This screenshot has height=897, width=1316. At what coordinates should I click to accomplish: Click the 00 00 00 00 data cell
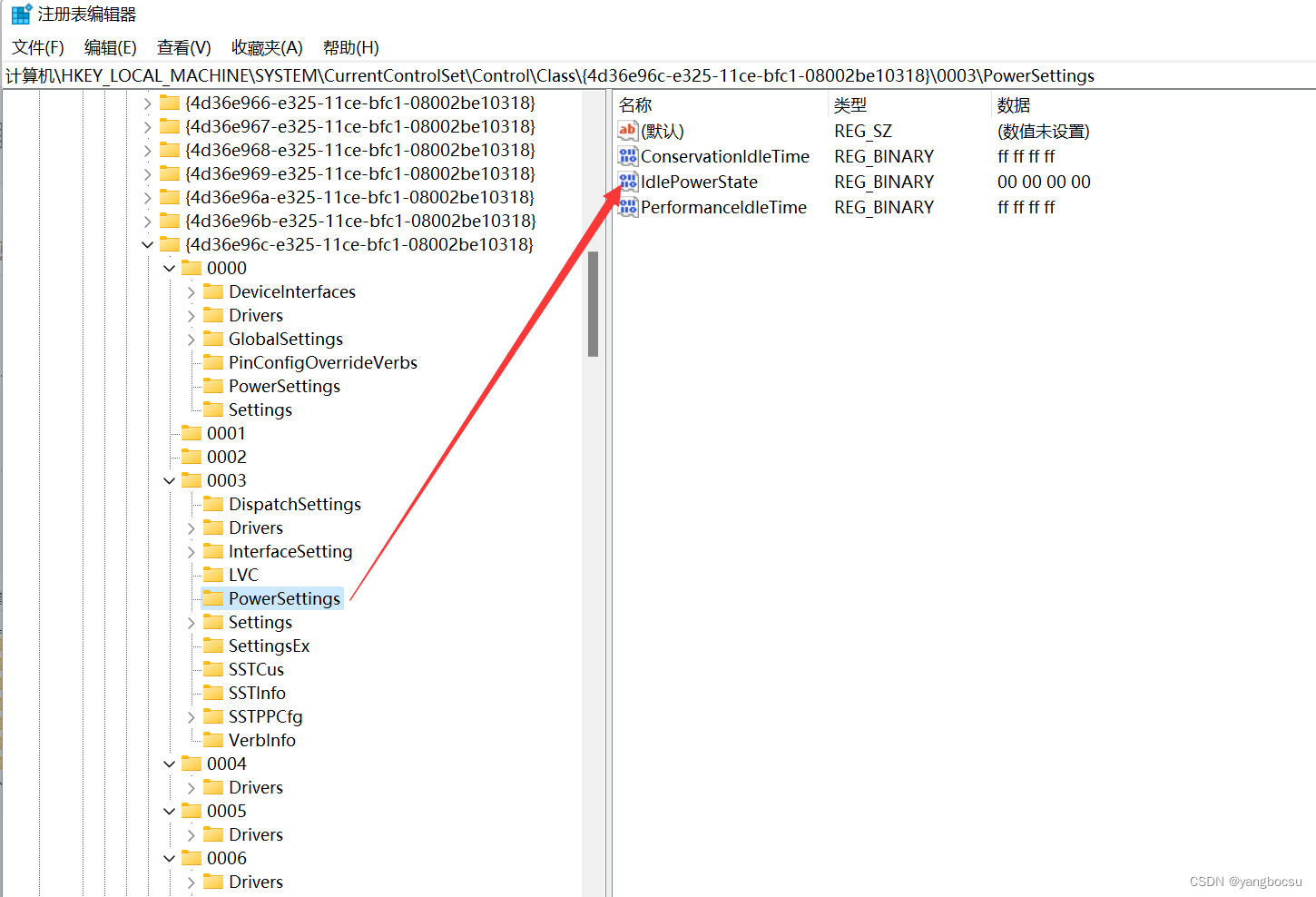pos(1044,182)
